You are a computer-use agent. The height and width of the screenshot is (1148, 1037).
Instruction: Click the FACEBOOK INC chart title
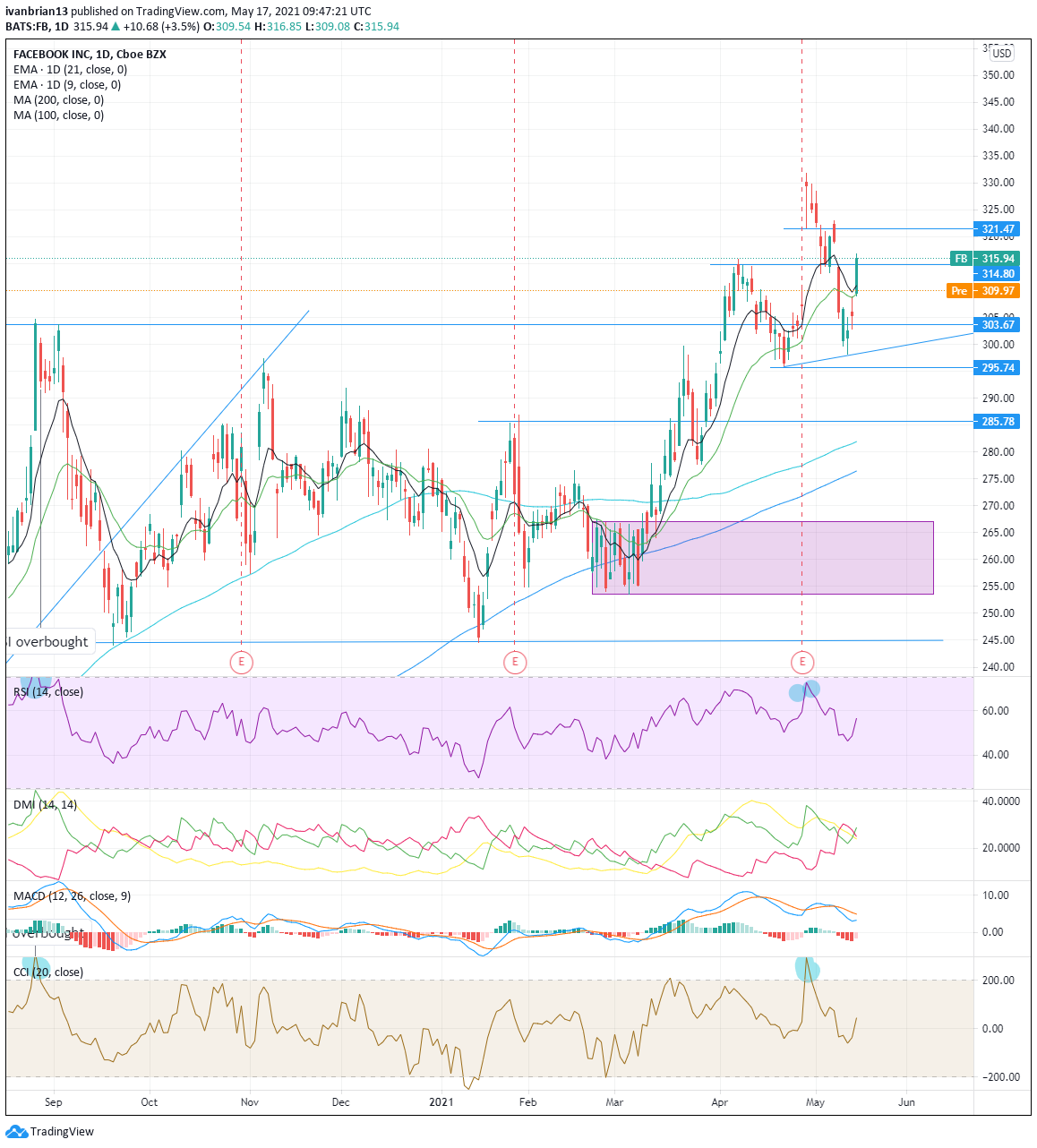click(x=90, y=55)
